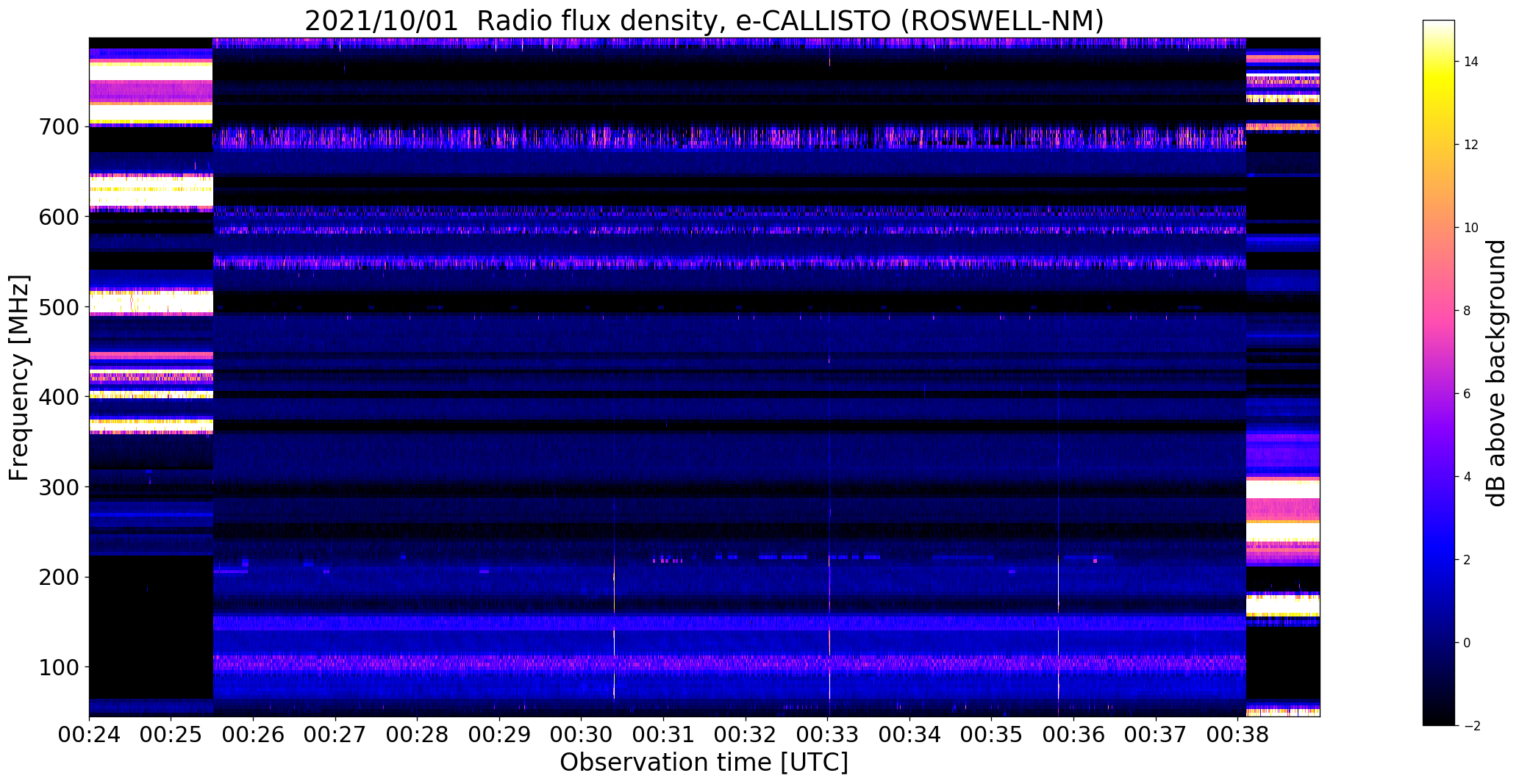The height and width of the screenshot is (784, 1519).
Task: Click the colorbar tick label 12
Action: coord(1471,145)
